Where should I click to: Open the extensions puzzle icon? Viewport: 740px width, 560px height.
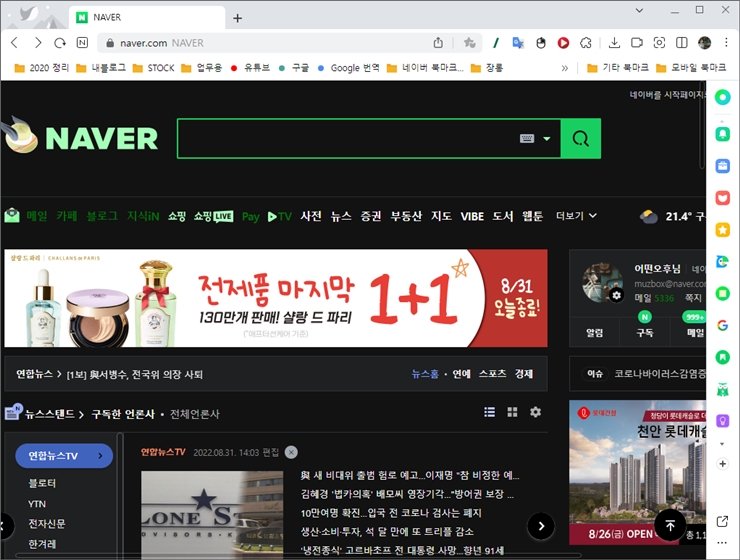586,43
